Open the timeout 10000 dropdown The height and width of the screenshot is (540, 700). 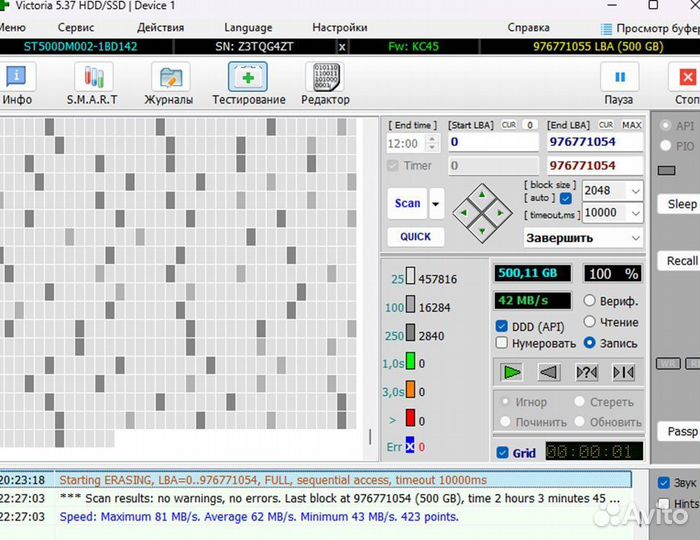(x=635, y=213)
